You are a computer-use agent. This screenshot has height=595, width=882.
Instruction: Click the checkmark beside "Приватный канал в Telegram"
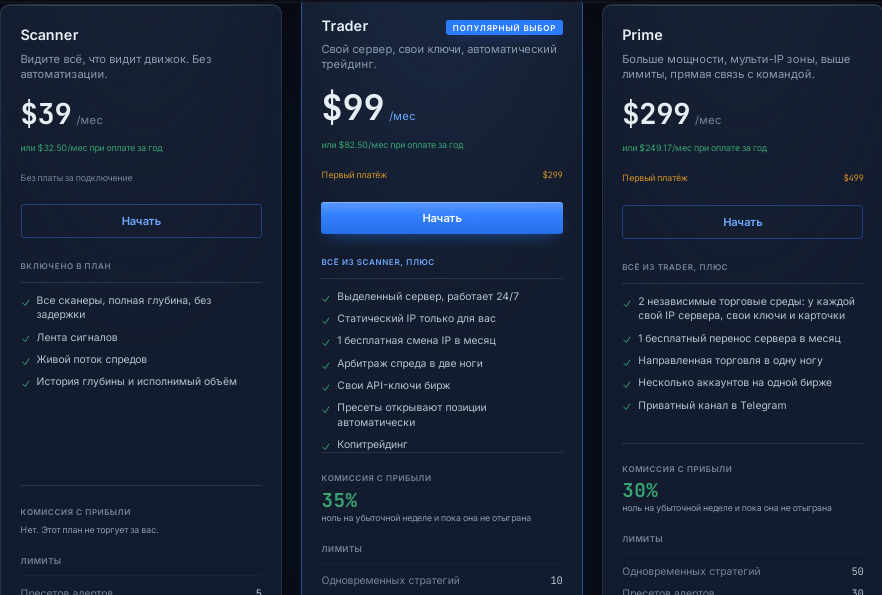(627, 407)
